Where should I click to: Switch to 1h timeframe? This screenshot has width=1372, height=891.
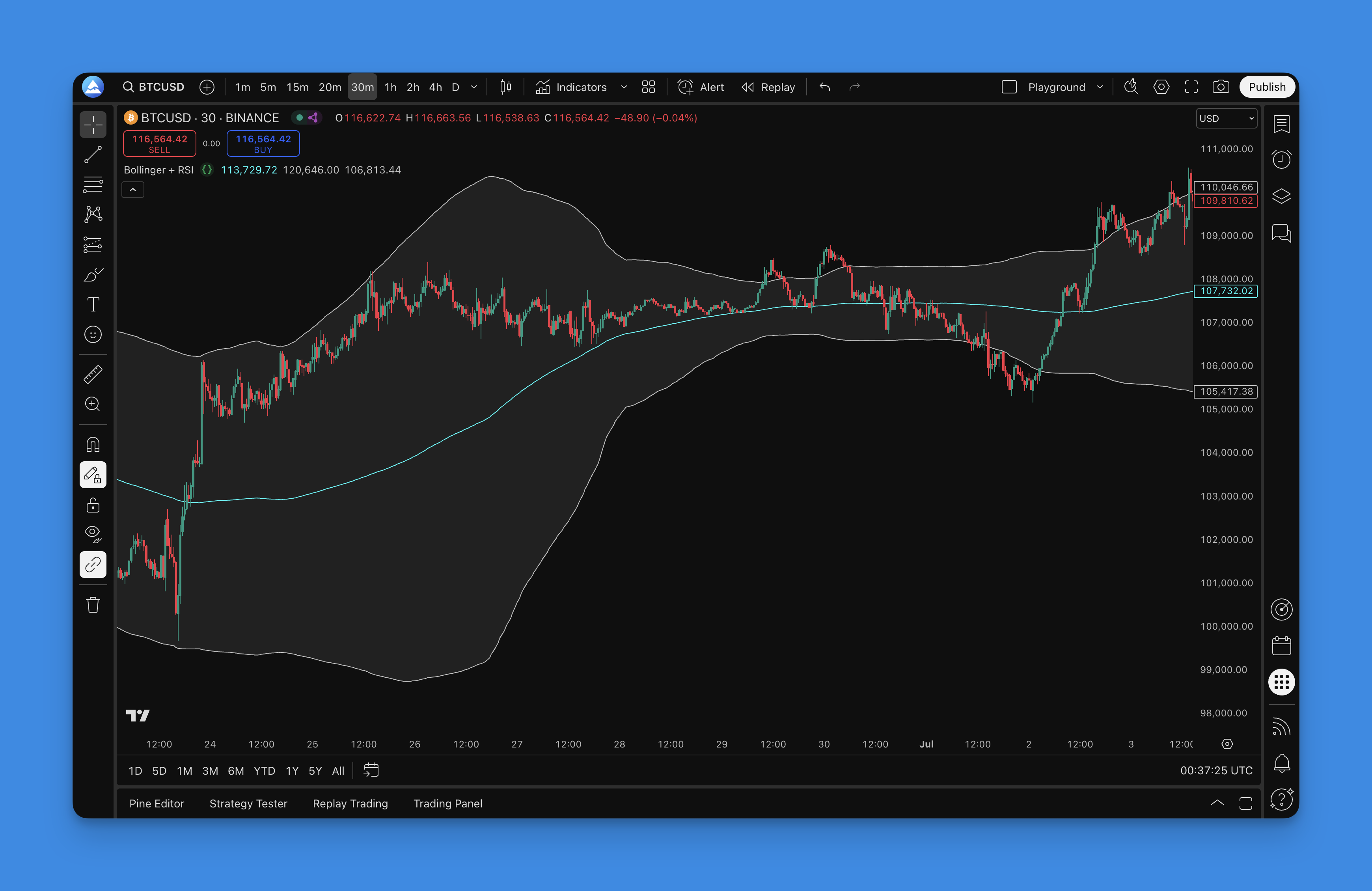[x=390, y=87]
